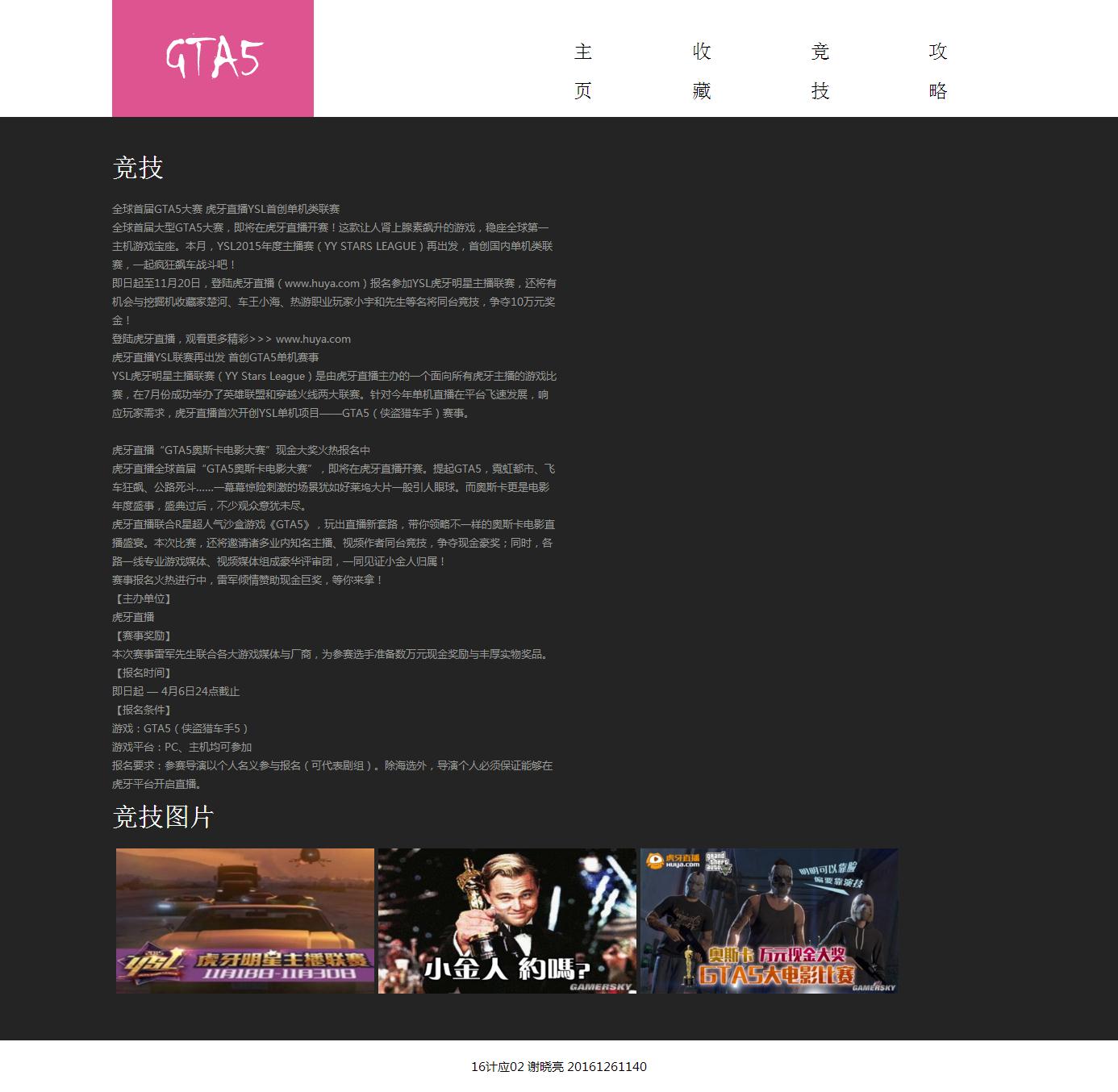Click the 虎牙直播YSL联赛再出发 subtitle line
The image size is (1118, 1092).
click(x=215, y=357)
